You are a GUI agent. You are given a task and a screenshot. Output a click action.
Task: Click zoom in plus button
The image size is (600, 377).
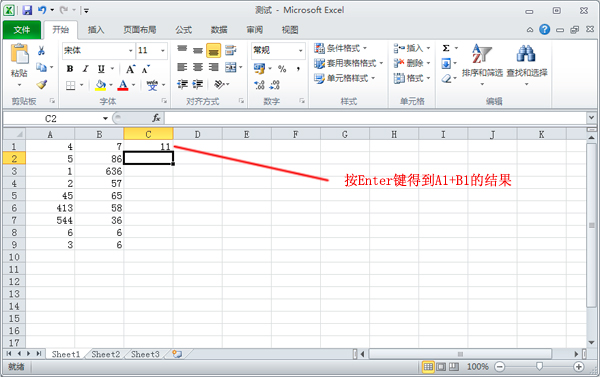[x=579, y=367]
